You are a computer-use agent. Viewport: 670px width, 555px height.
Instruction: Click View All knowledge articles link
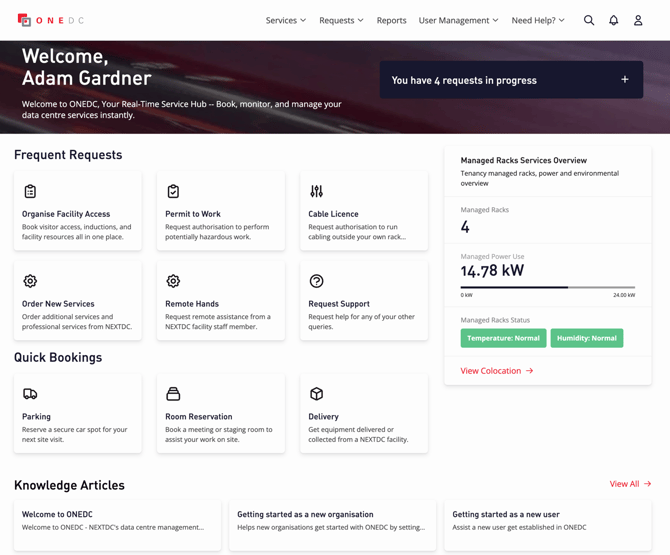click(630, 484)
